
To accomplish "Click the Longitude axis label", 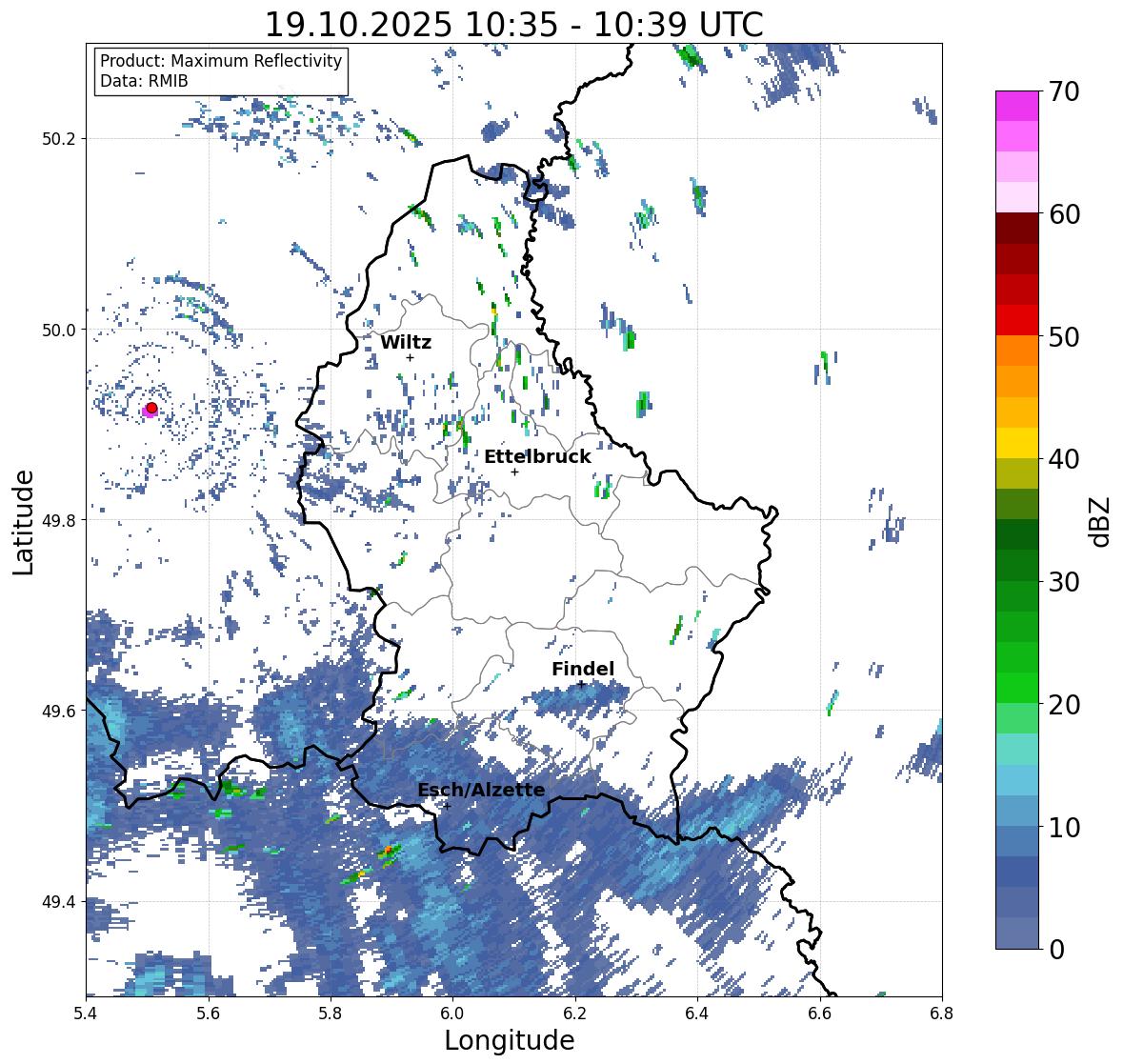I will pos(510,1040).
